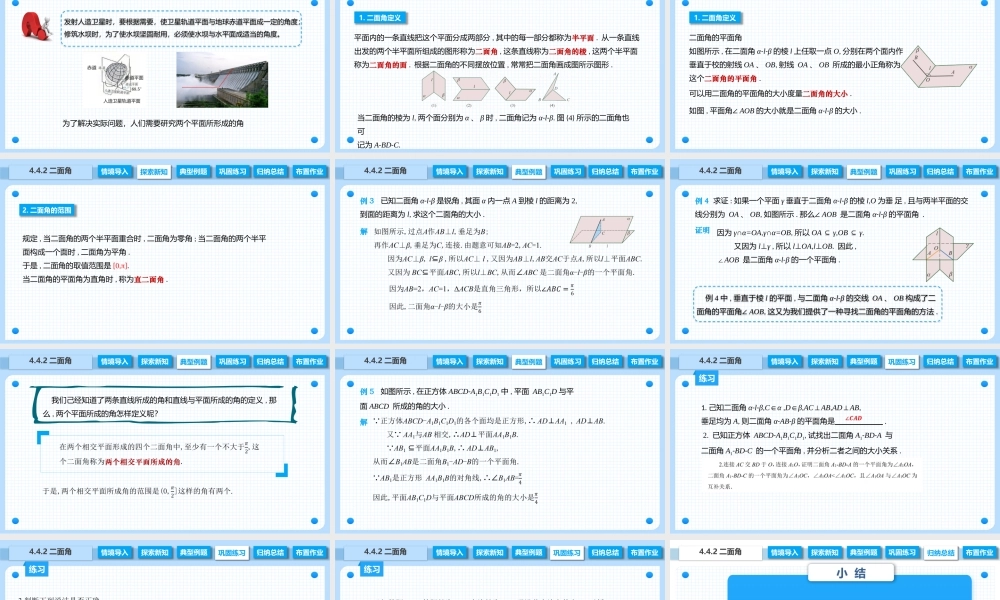The width and height of the screenshot is (1000, 600).
Task: Open 归纳总结 tab on the 练习 1–2 slide
Action: 941,362
